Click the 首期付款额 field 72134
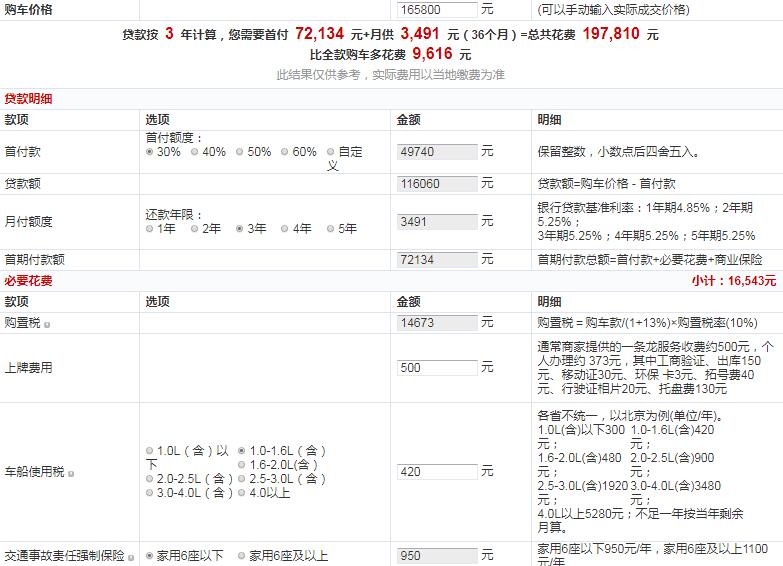Screen dimensions: 783x566 (437, 260)
